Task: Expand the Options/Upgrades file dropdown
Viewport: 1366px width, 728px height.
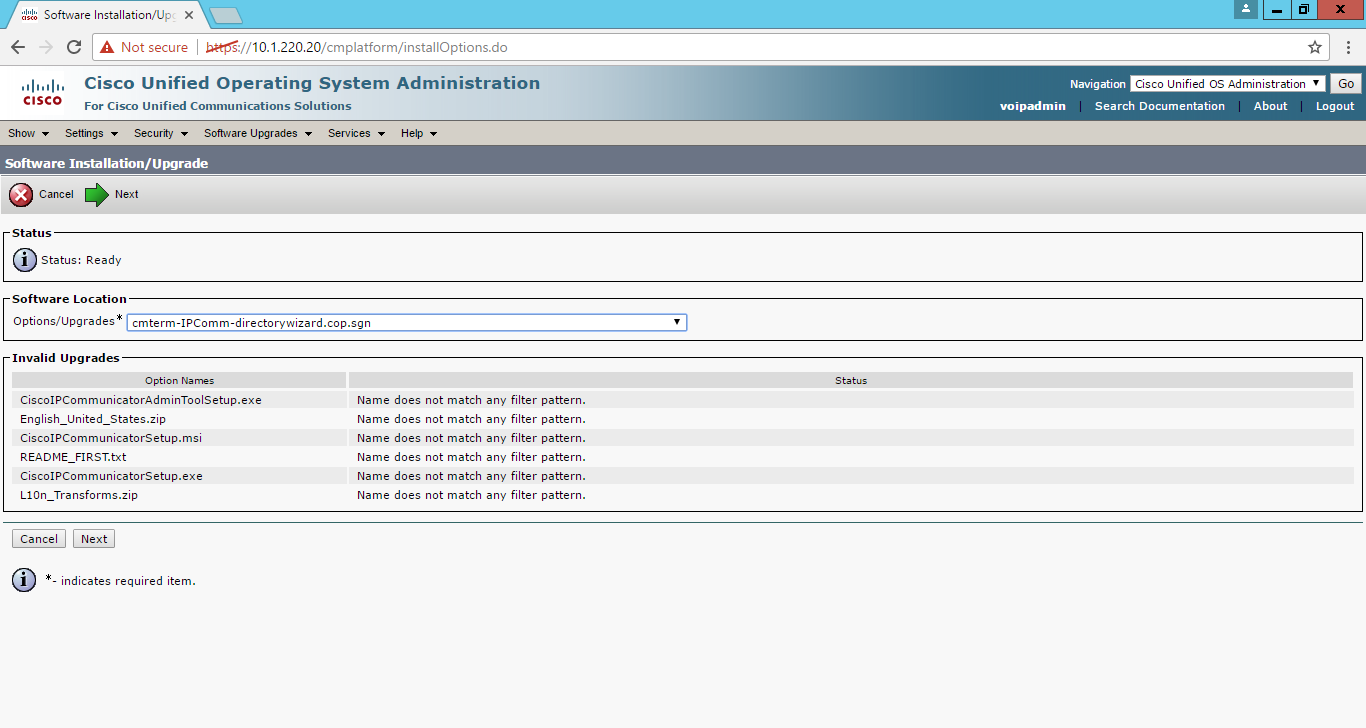Action: point(407,322)
